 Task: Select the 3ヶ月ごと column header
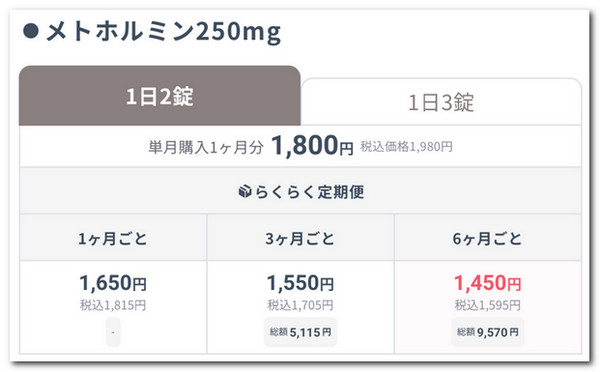(x=300, y=238)
